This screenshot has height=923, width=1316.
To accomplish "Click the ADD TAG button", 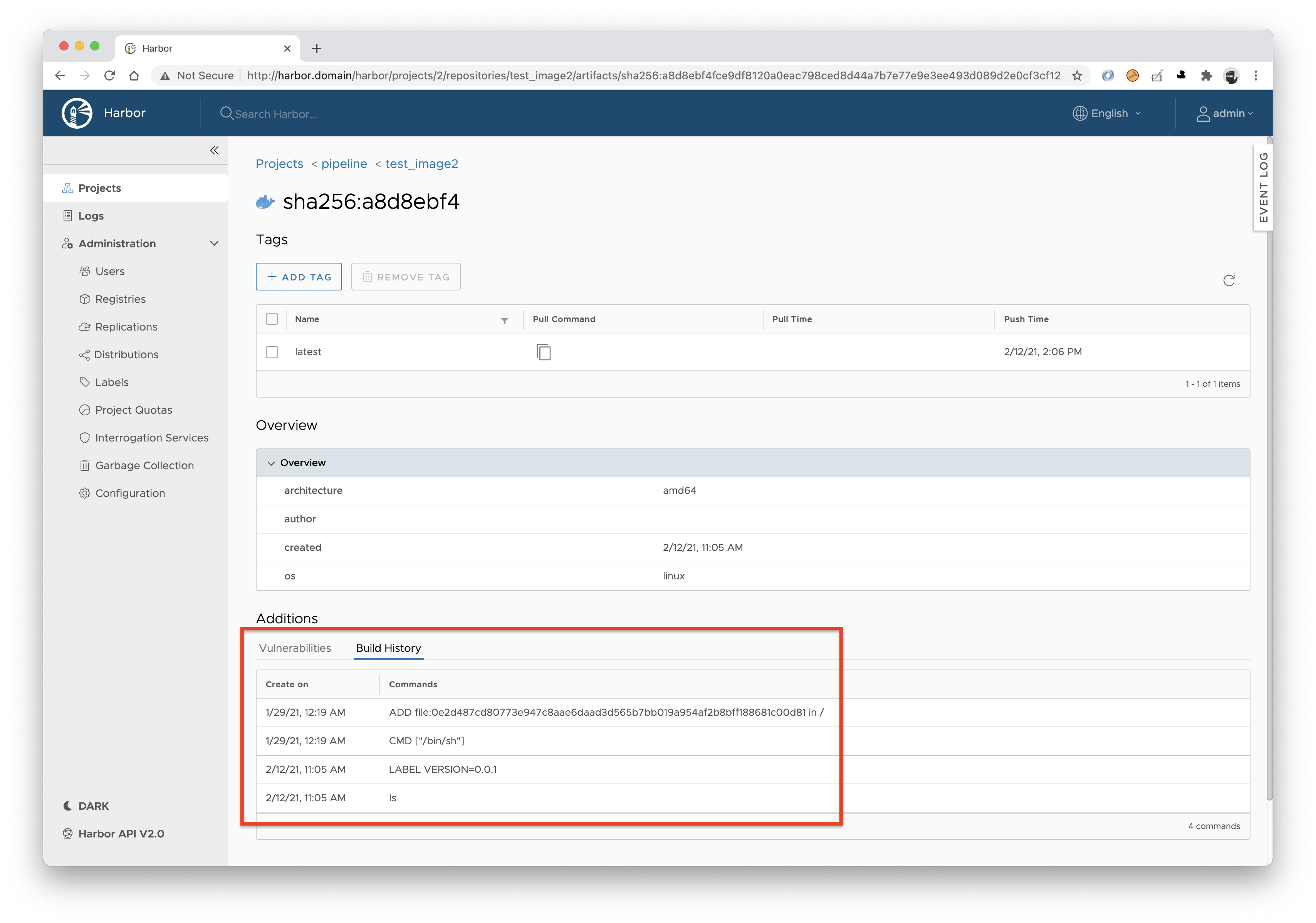I will [x=299, y=276].
